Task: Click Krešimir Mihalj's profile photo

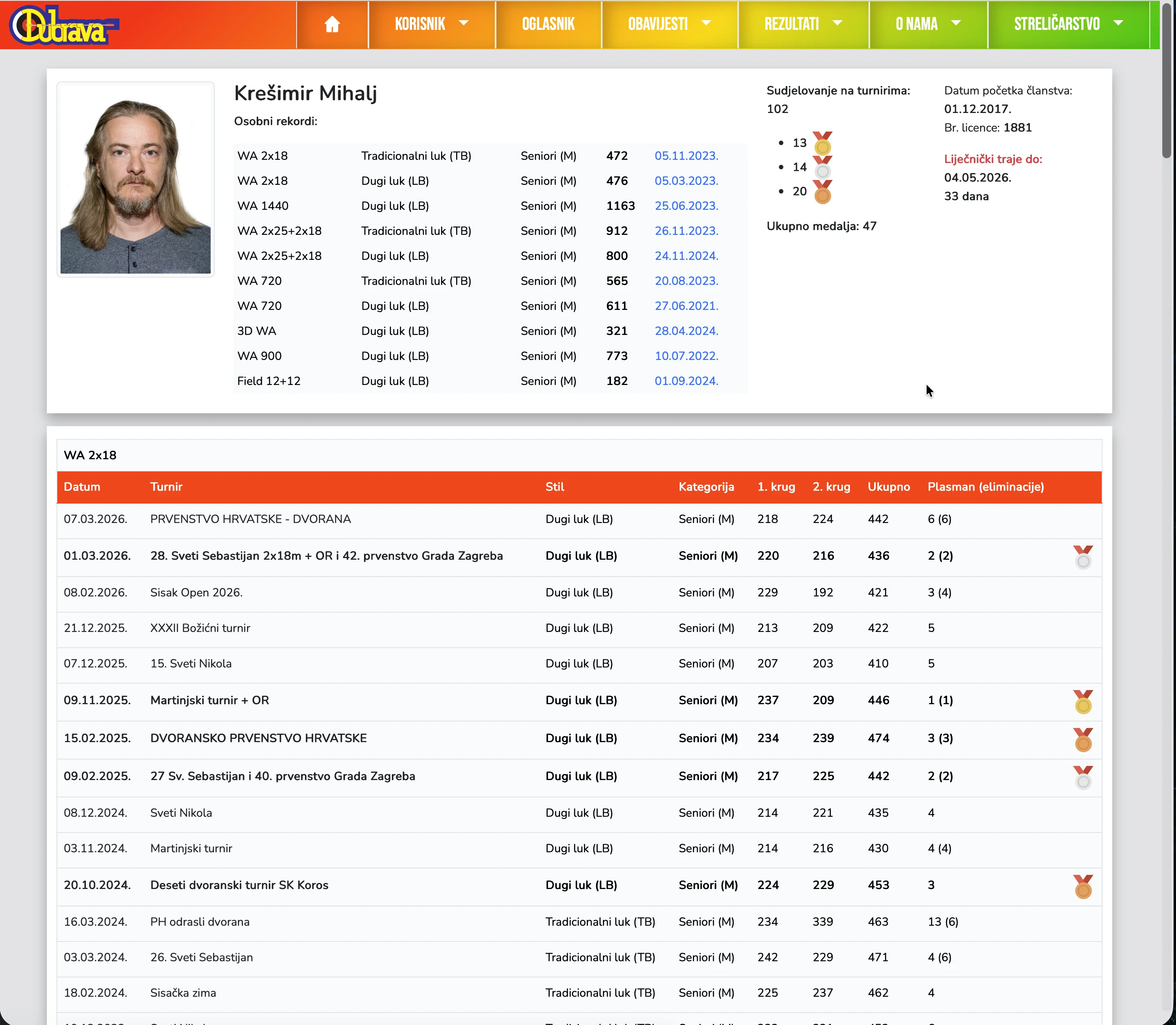Action: [136, 180]
